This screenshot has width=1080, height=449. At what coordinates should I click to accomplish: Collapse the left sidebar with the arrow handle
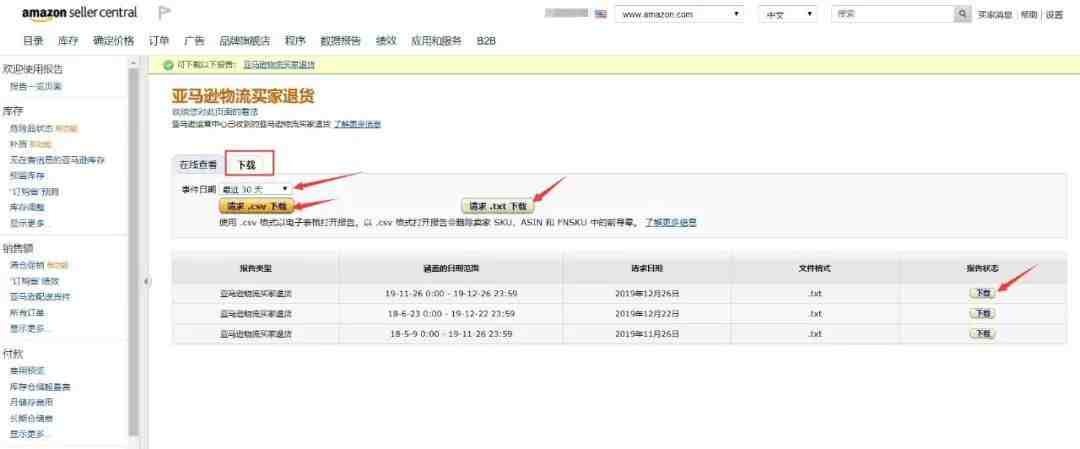148,281
